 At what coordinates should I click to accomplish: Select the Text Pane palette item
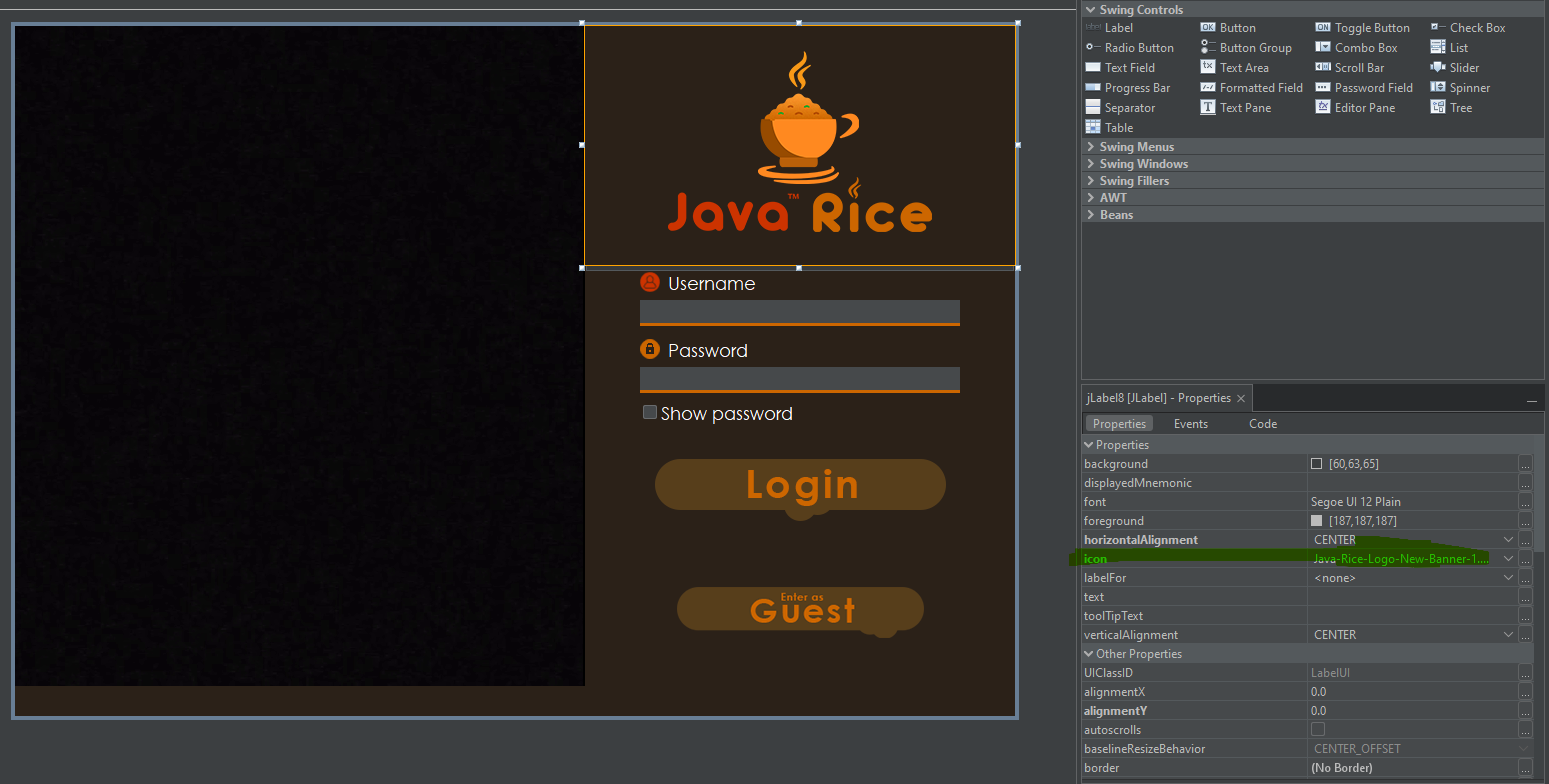1235,108
